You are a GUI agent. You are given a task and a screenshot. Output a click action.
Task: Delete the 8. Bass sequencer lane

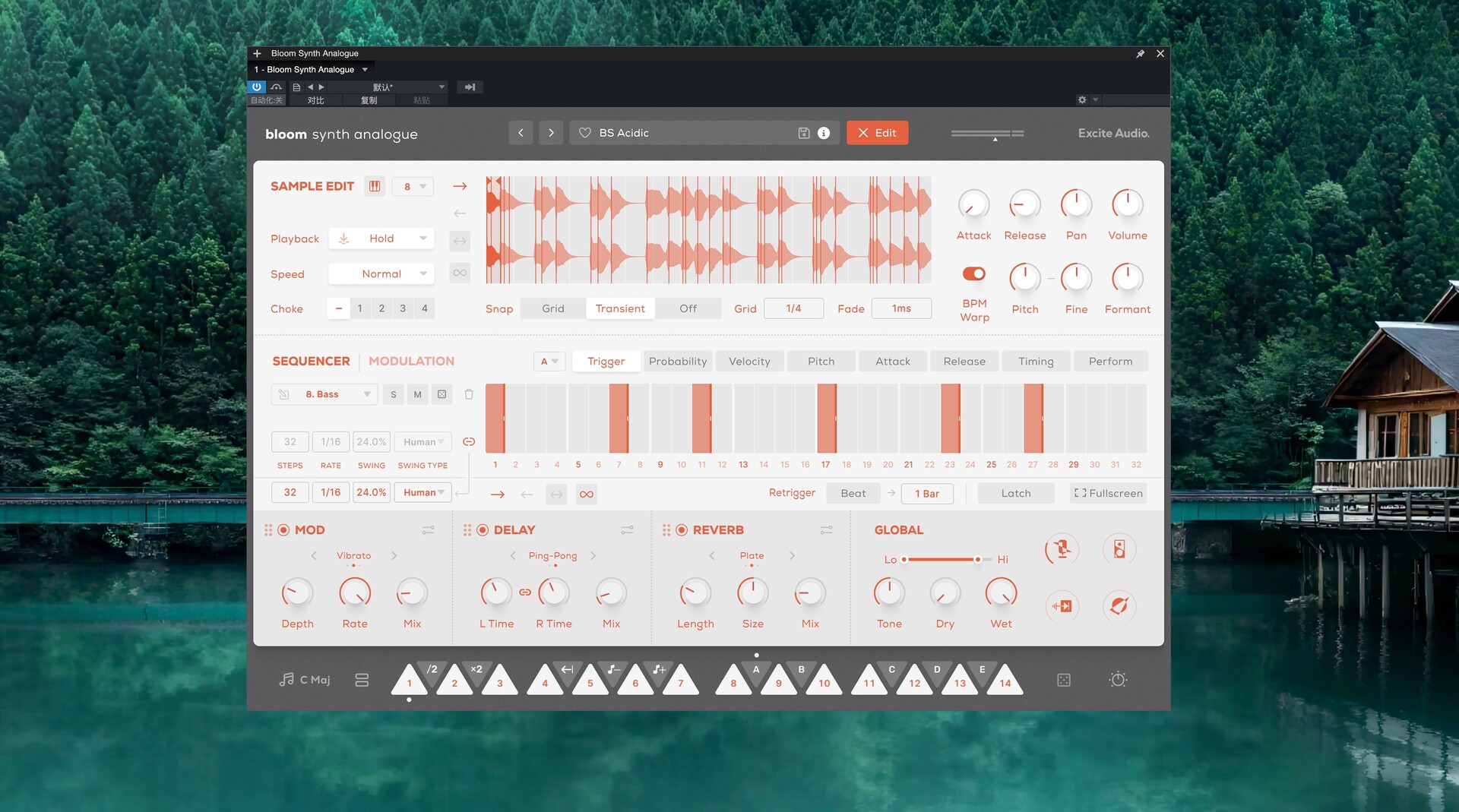[469, 394]
